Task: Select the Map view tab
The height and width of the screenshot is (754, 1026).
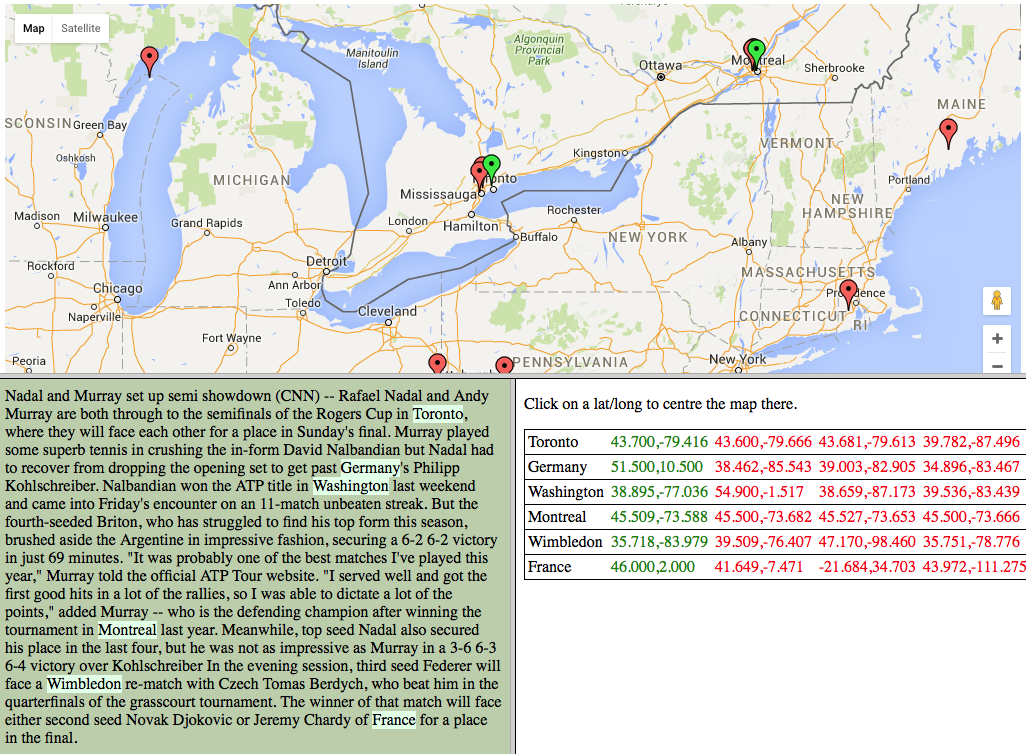Action: coord(33,28)
